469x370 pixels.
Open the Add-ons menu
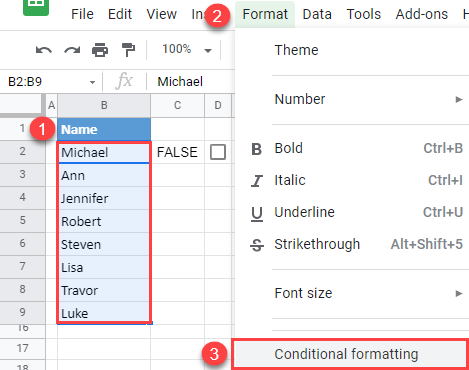tap(422, 14)
